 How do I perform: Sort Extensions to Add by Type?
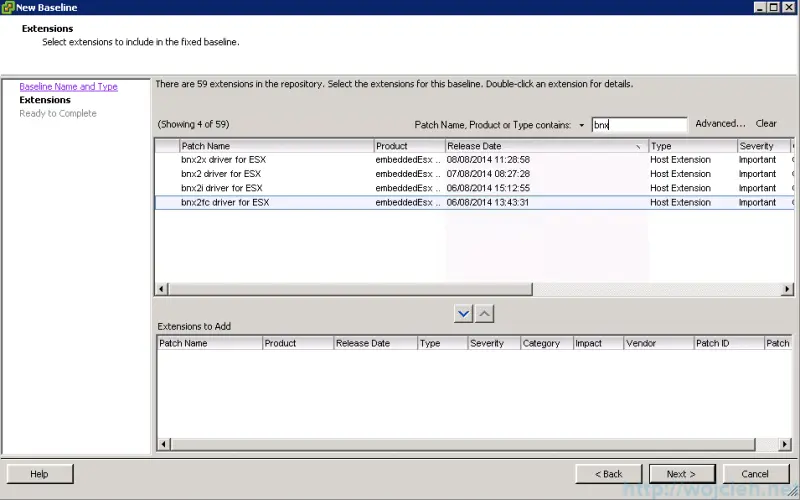coord(442,343)
